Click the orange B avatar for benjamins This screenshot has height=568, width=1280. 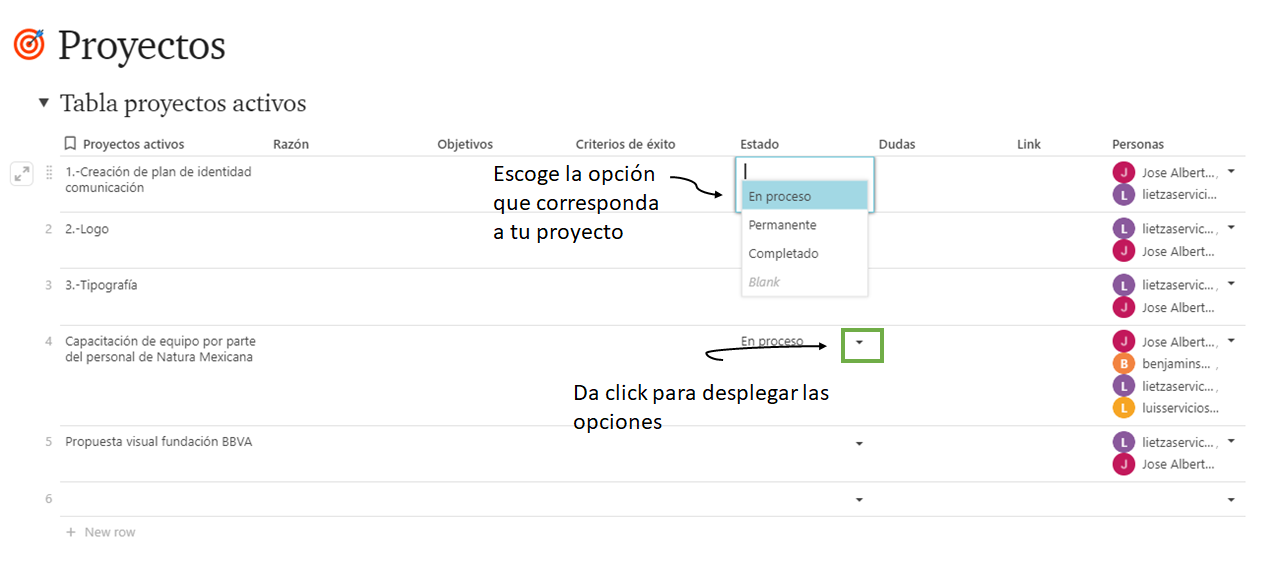click(x=1124, y=364)
